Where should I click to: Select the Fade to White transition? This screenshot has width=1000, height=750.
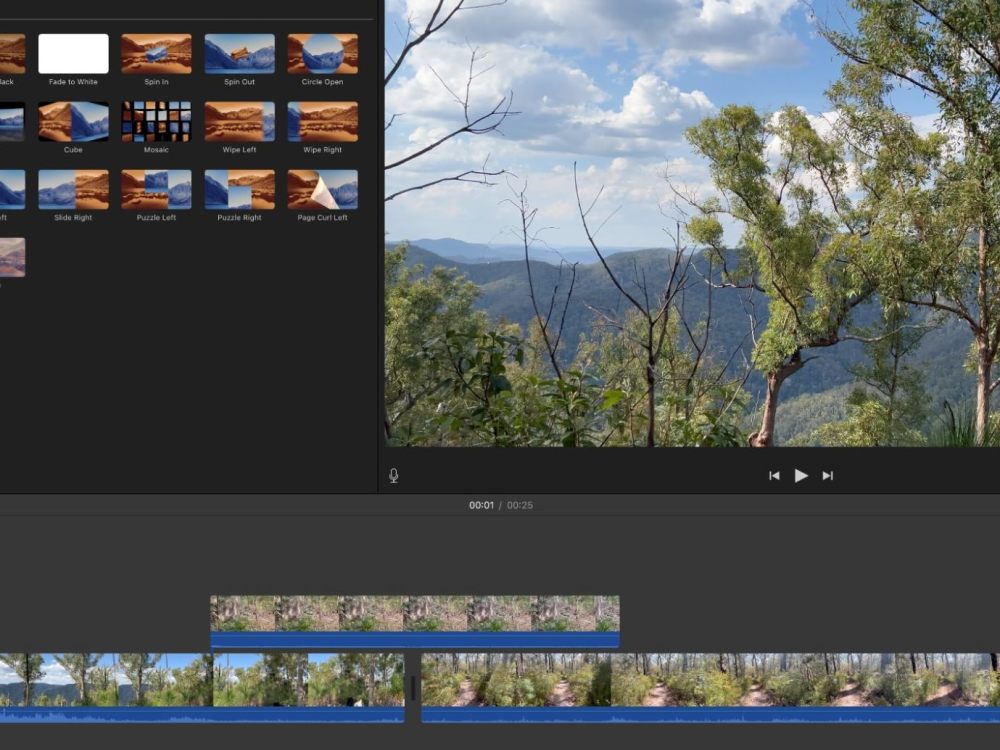73,54
